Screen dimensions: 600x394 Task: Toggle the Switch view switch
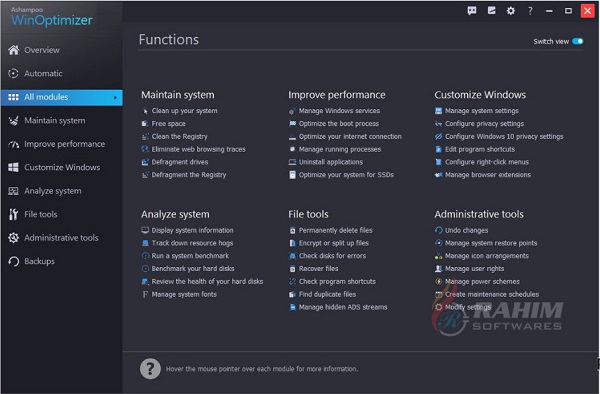[577, 41]
